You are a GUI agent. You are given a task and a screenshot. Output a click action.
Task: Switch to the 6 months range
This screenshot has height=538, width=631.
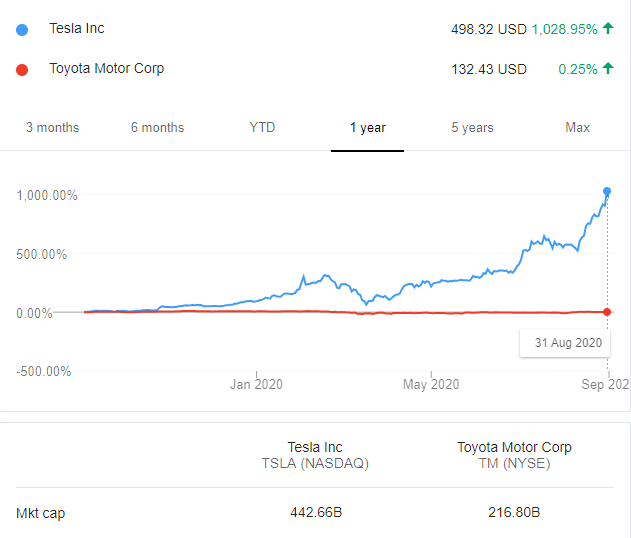tap(157, 127)
